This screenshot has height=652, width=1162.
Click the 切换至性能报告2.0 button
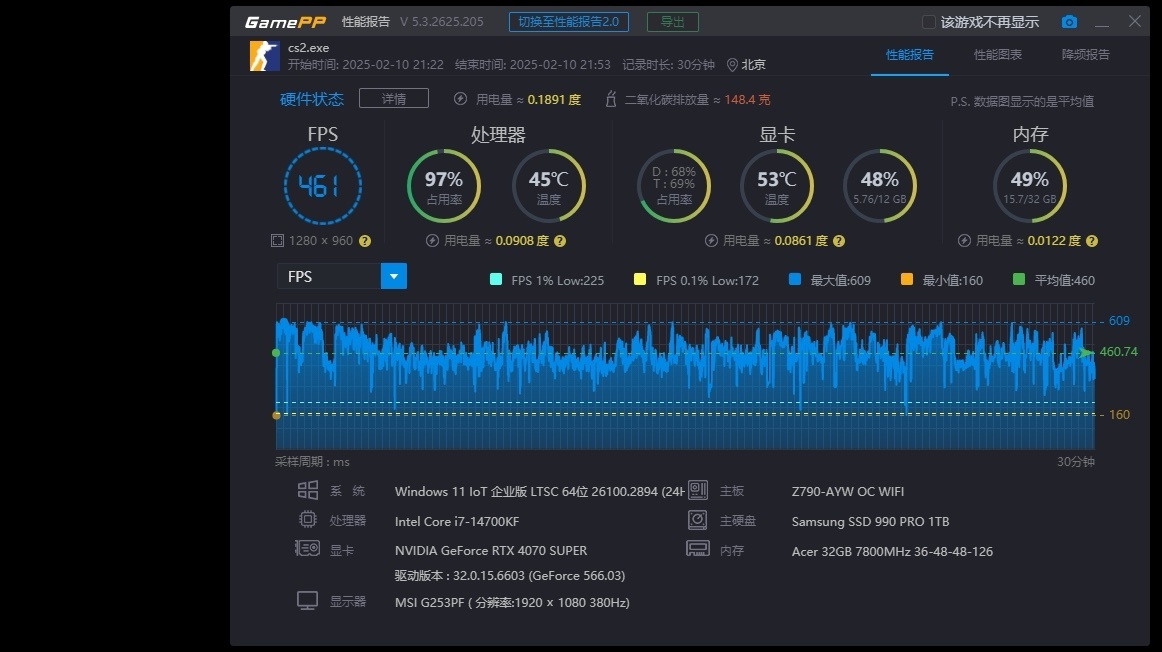click(568, 21)
